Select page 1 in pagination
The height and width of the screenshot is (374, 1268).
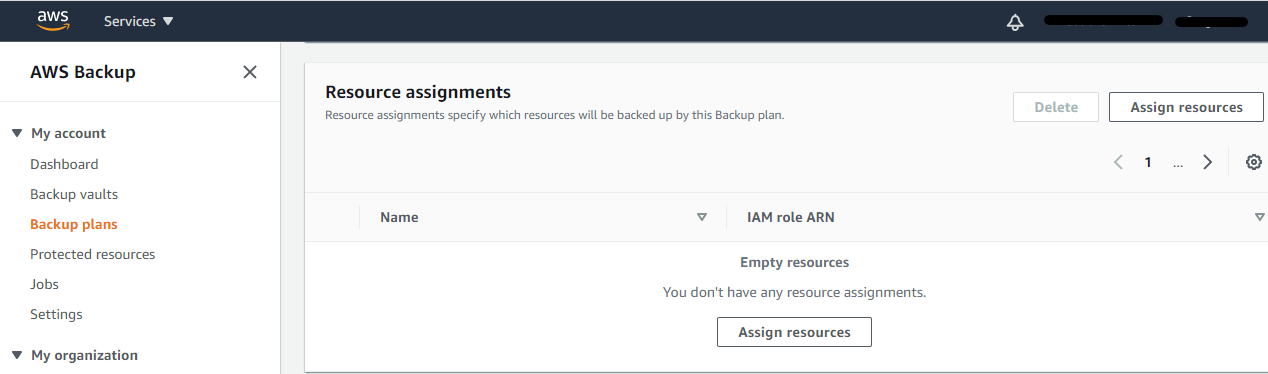tap(1148, 162)
